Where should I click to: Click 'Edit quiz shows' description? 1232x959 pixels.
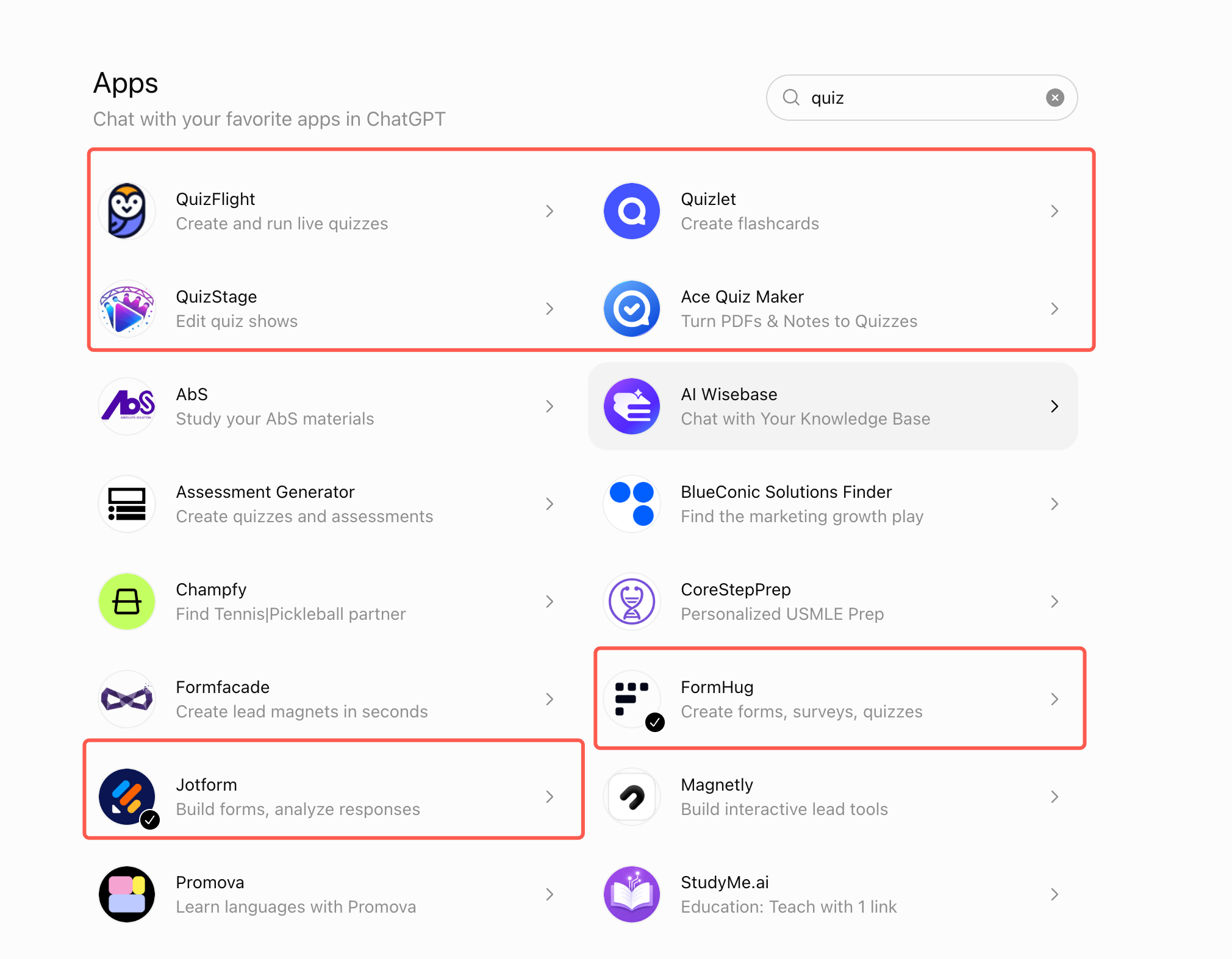tap(237, 321)
